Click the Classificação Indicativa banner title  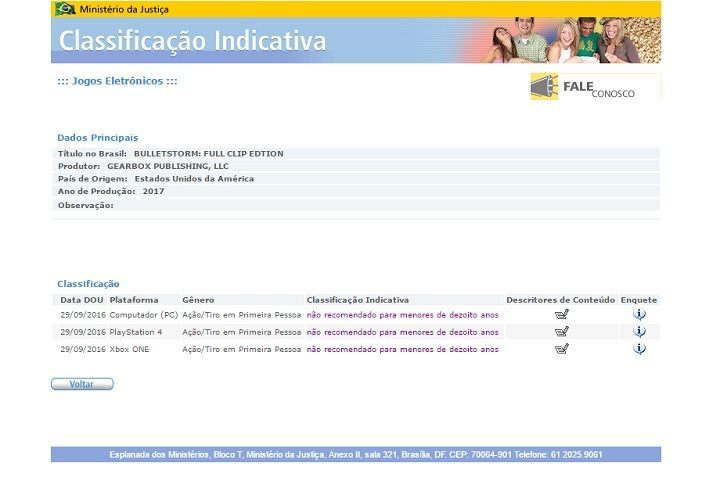(192, 42)
